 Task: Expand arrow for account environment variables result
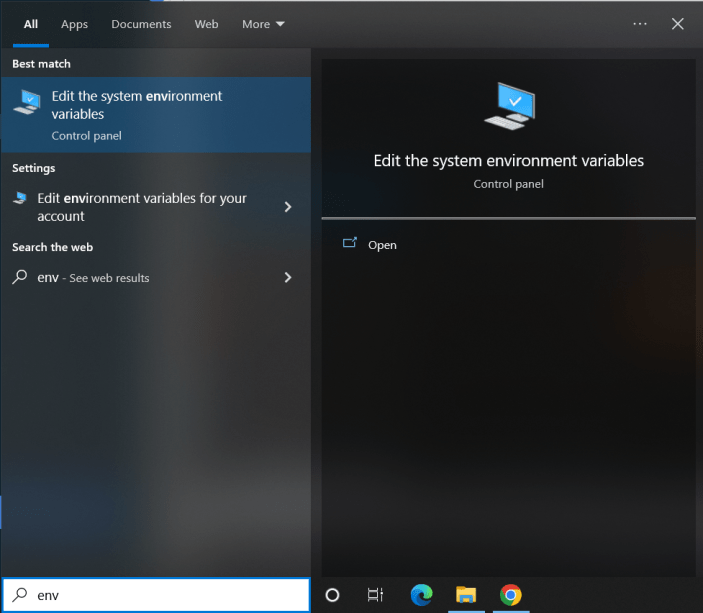pos(288,207)
